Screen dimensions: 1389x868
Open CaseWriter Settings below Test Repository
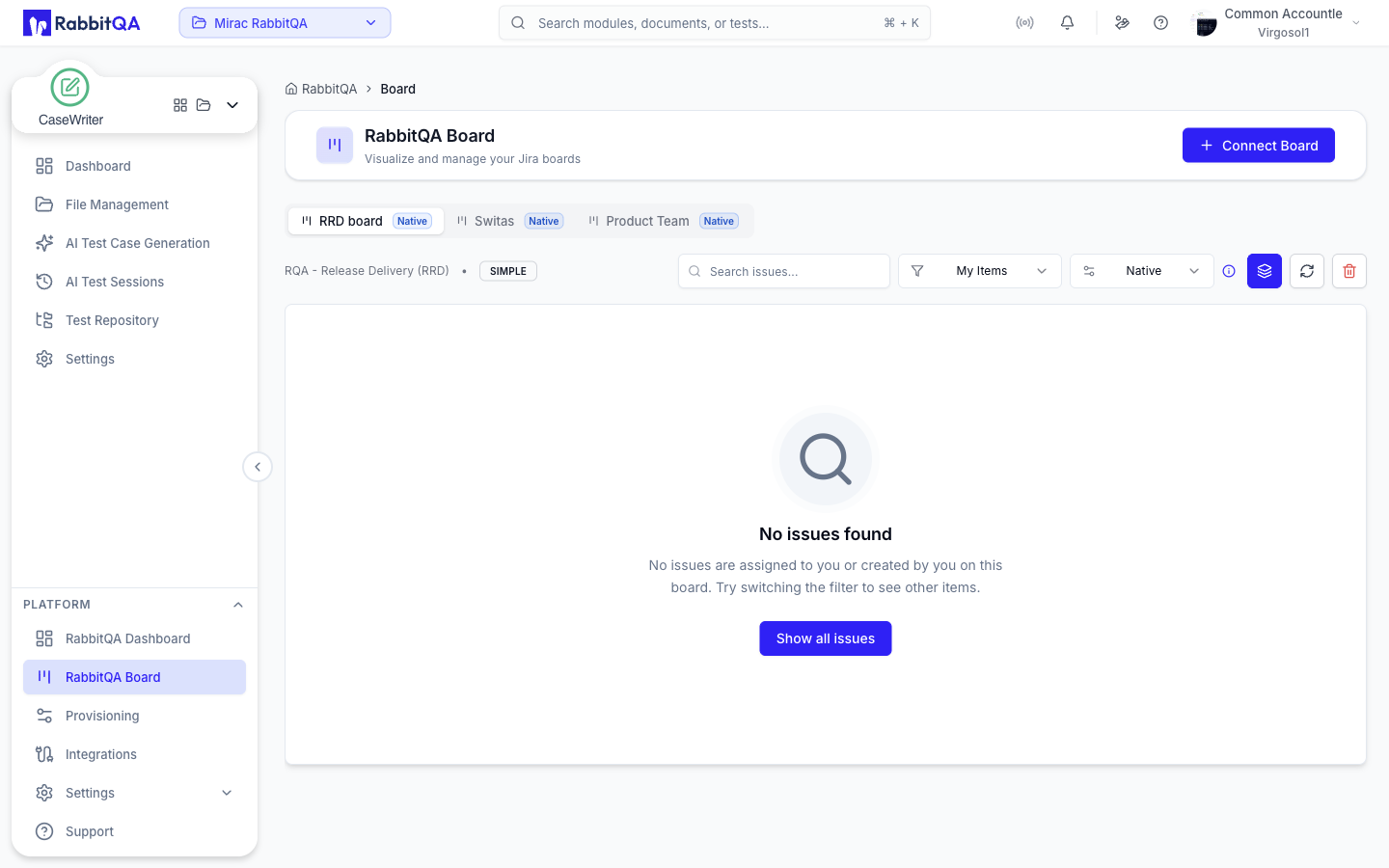point(134,359)
